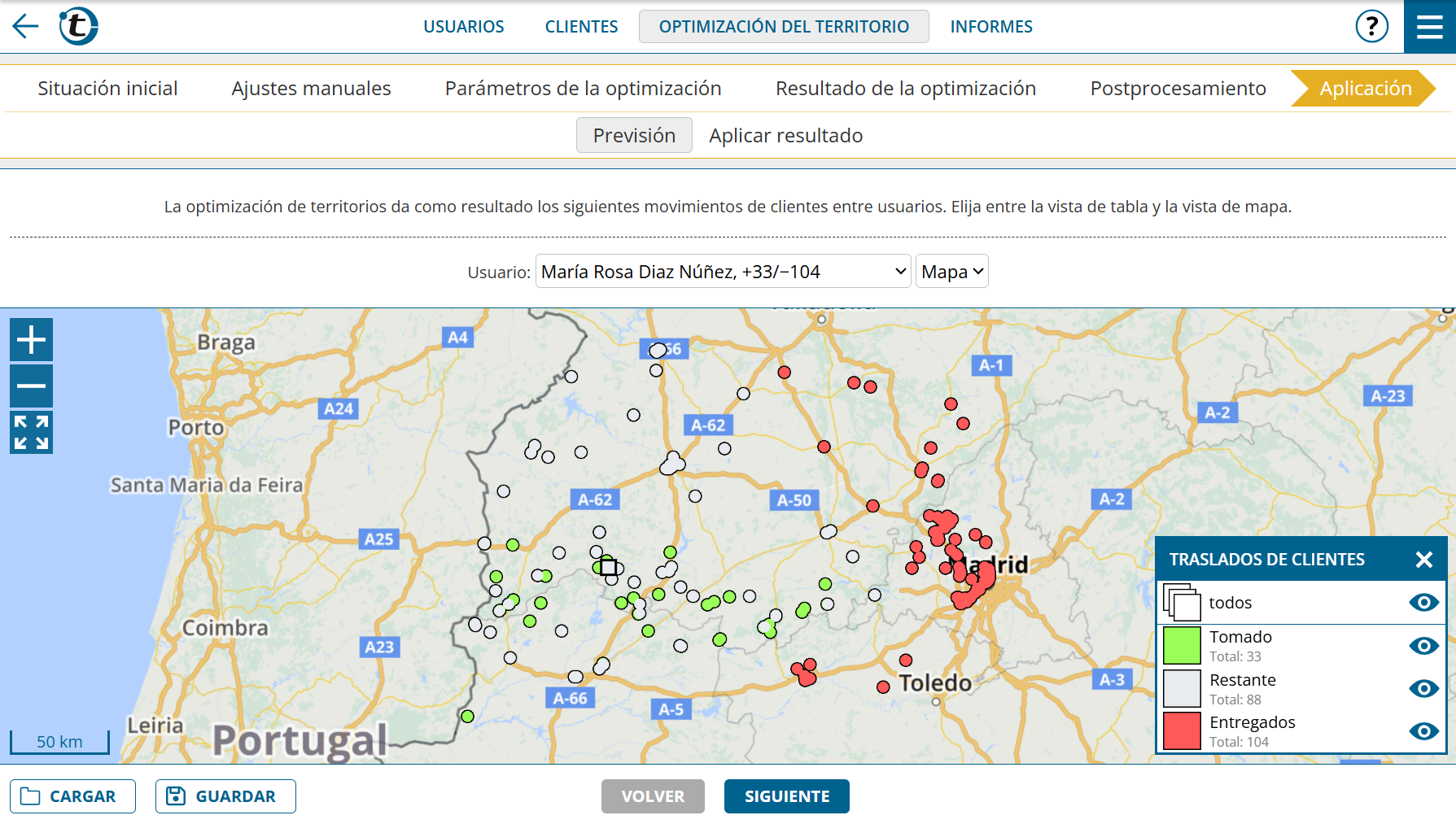Open the help question mark icon
The image size is (1456, 824).
pyautogui.click(x=1371, y=26)
